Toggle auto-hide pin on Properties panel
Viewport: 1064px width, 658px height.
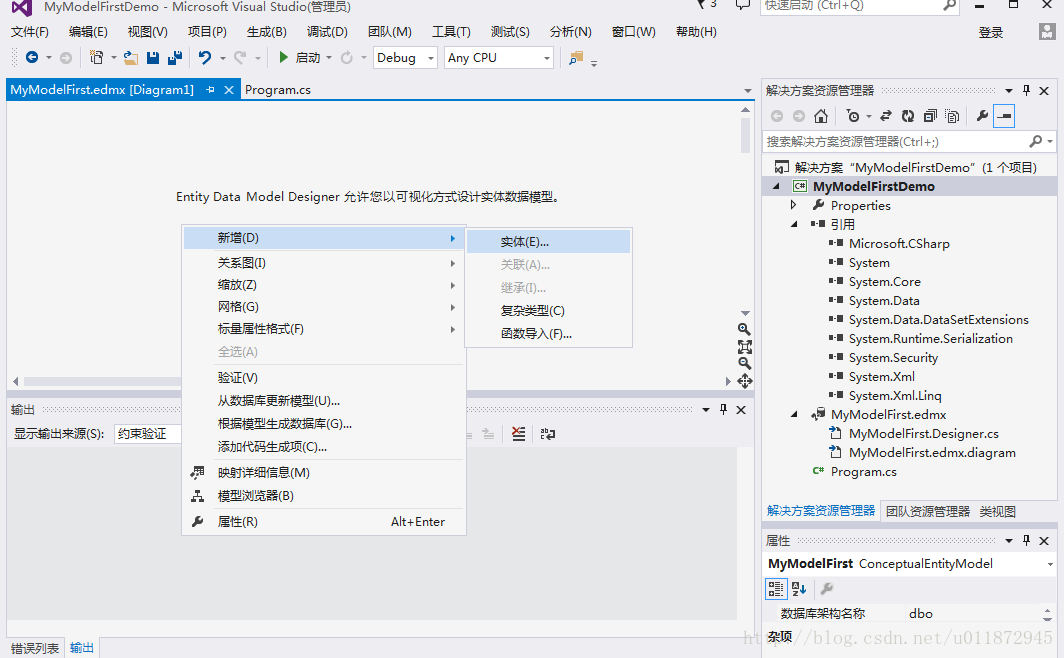[x=1026, y=541]
